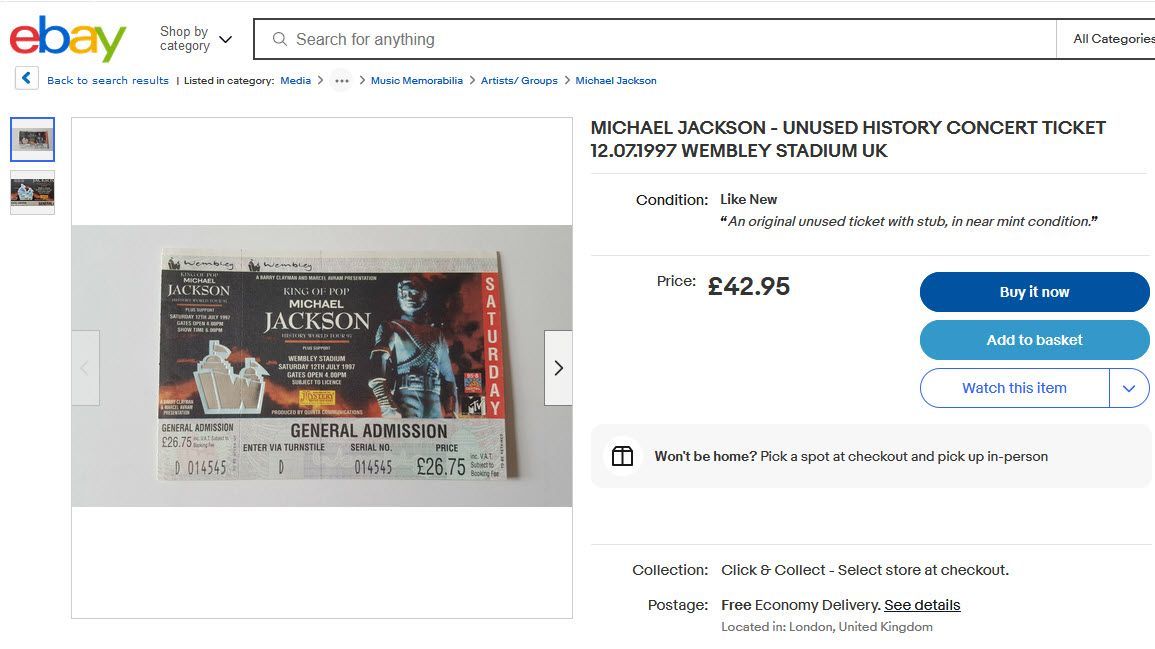Open the eBay logo homepage
Screen dimensions: 1155x649
pyautogui.click(x=68, y=38)
